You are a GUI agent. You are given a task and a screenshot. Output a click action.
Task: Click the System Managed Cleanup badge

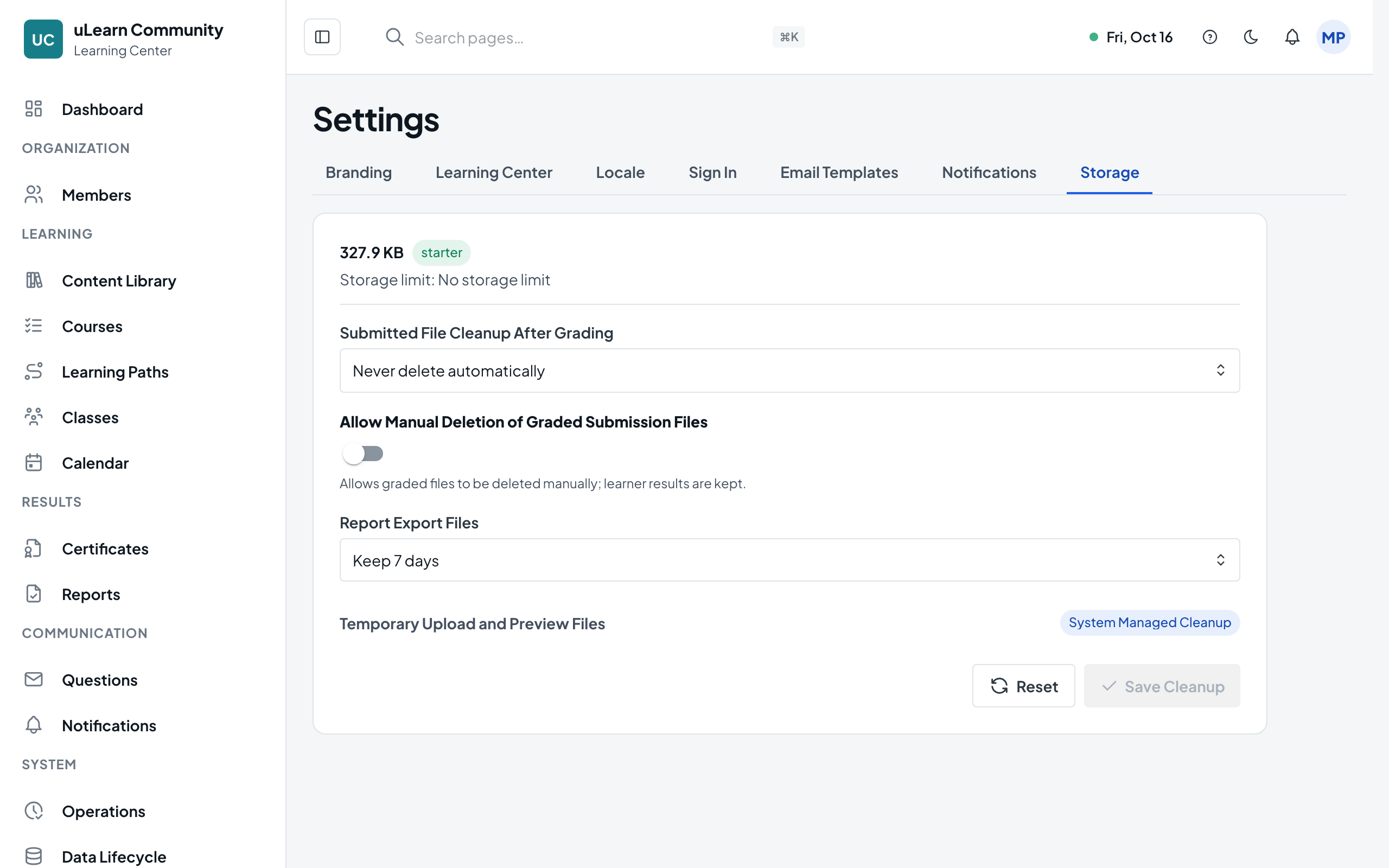[x=1149, y=622]
